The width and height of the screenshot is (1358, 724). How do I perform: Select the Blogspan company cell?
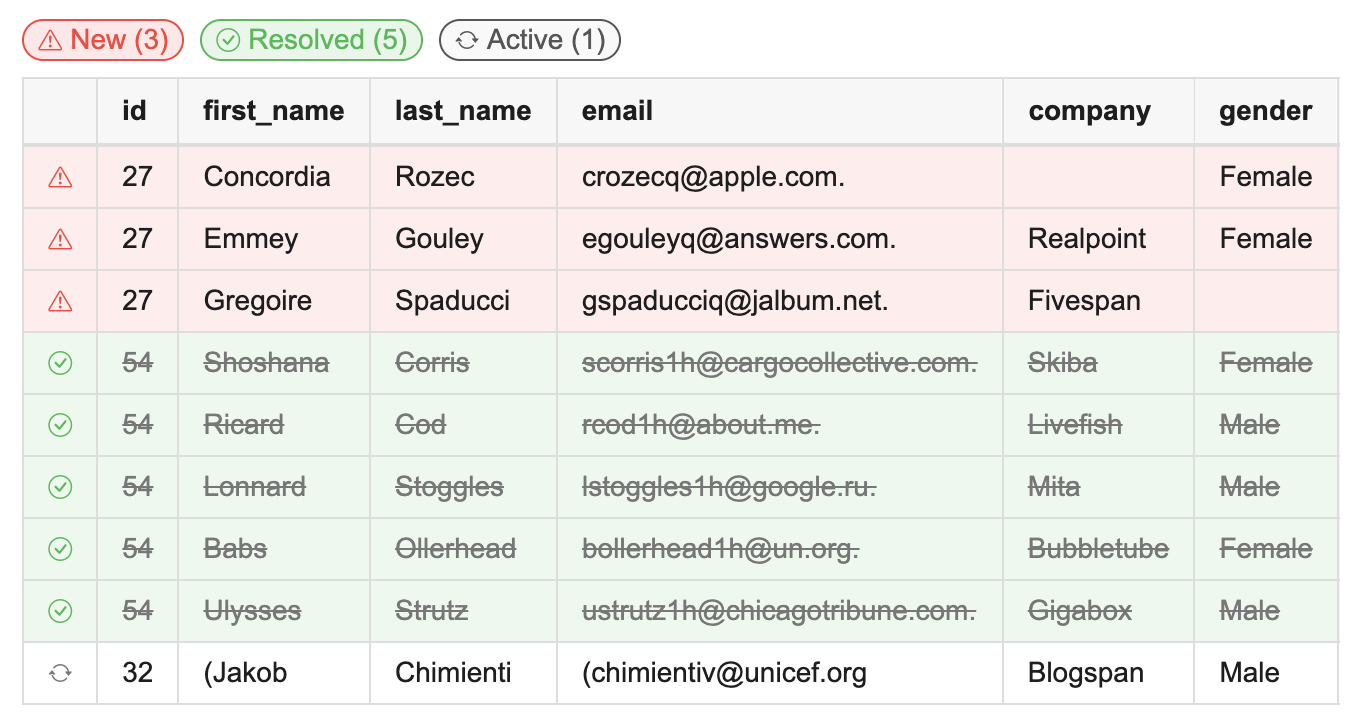click(1086, 674)
